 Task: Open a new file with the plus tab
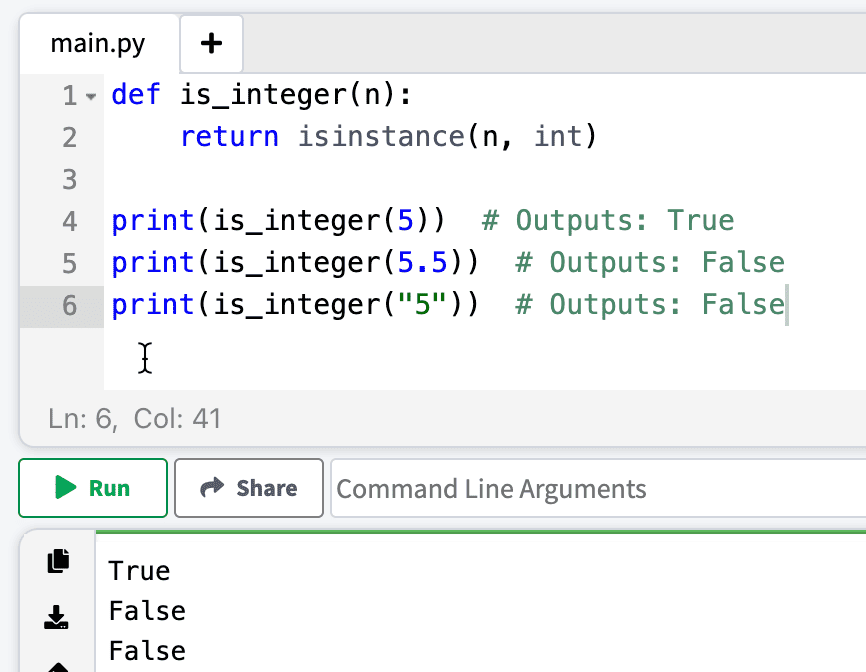click(211, 43)
